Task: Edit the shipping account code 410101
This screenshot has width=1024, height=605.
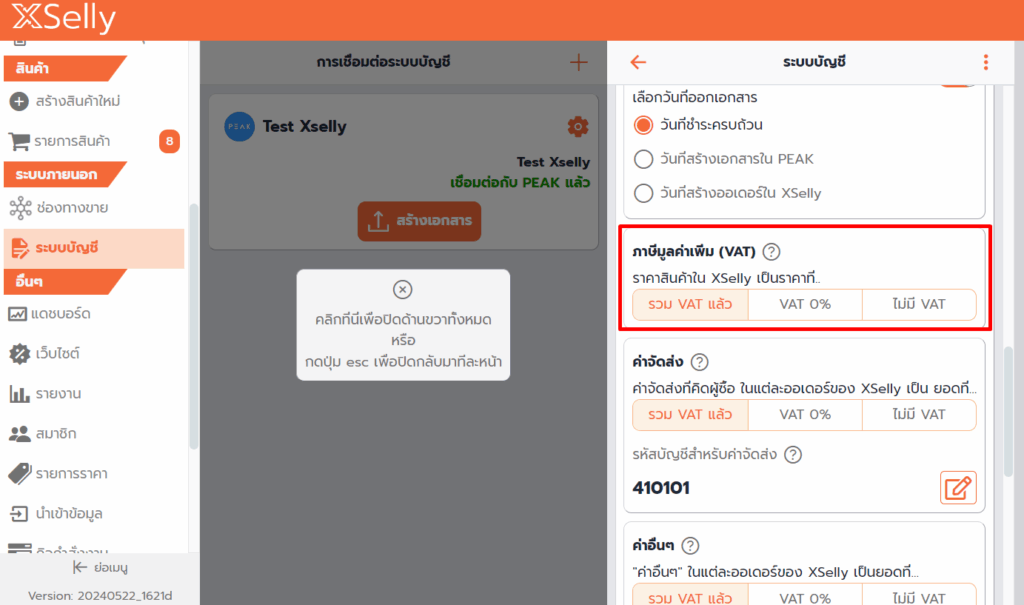Action: (958, 488)
